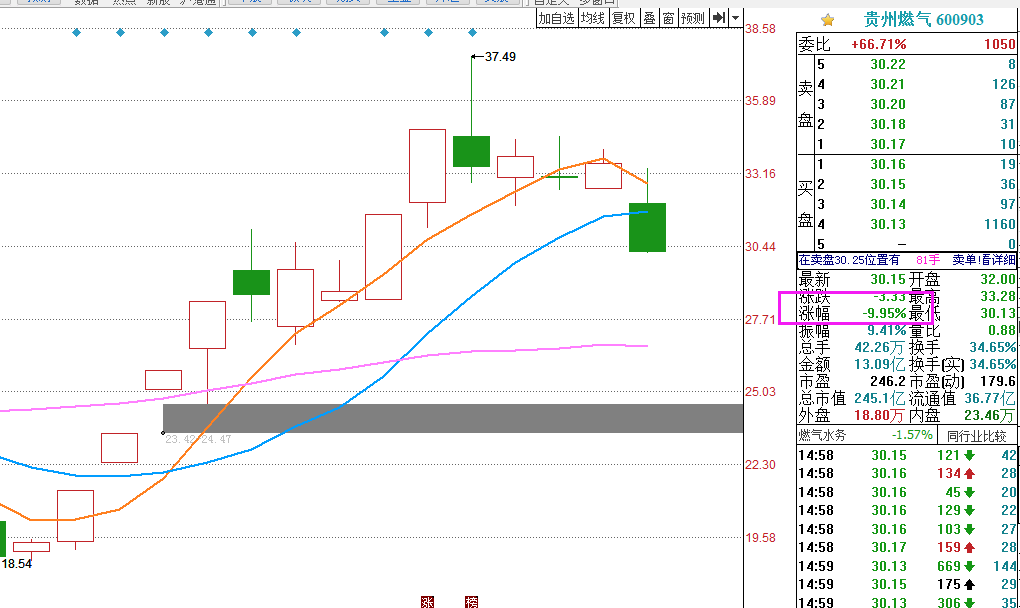Click the 内盘 23.46万 value
Viewport: 1020px width, 608px height.
(x=989, y=415)
